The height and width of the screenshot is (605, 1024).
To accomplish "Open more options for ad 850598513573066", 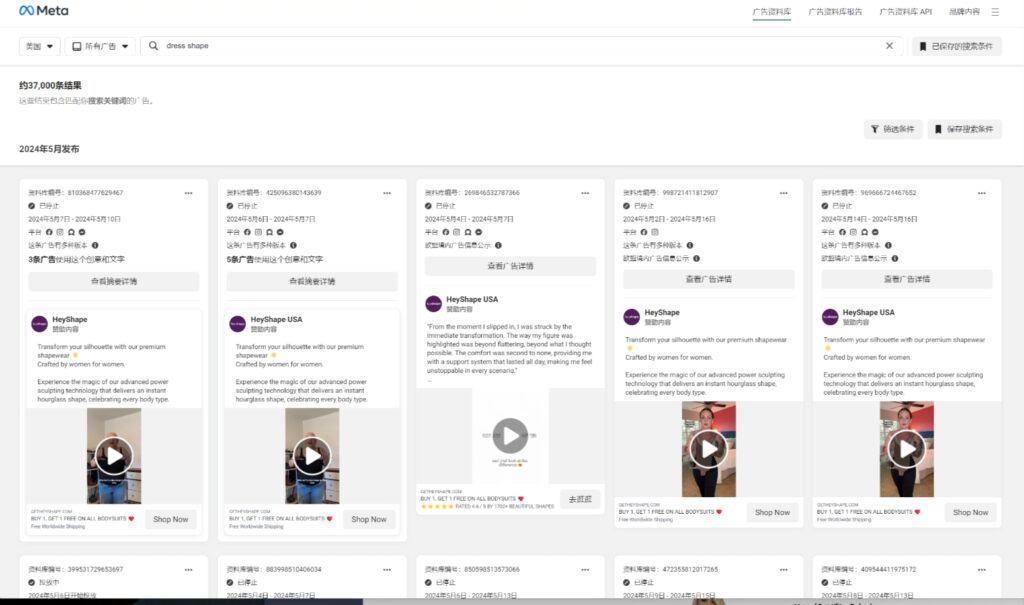I will [585, 570].
